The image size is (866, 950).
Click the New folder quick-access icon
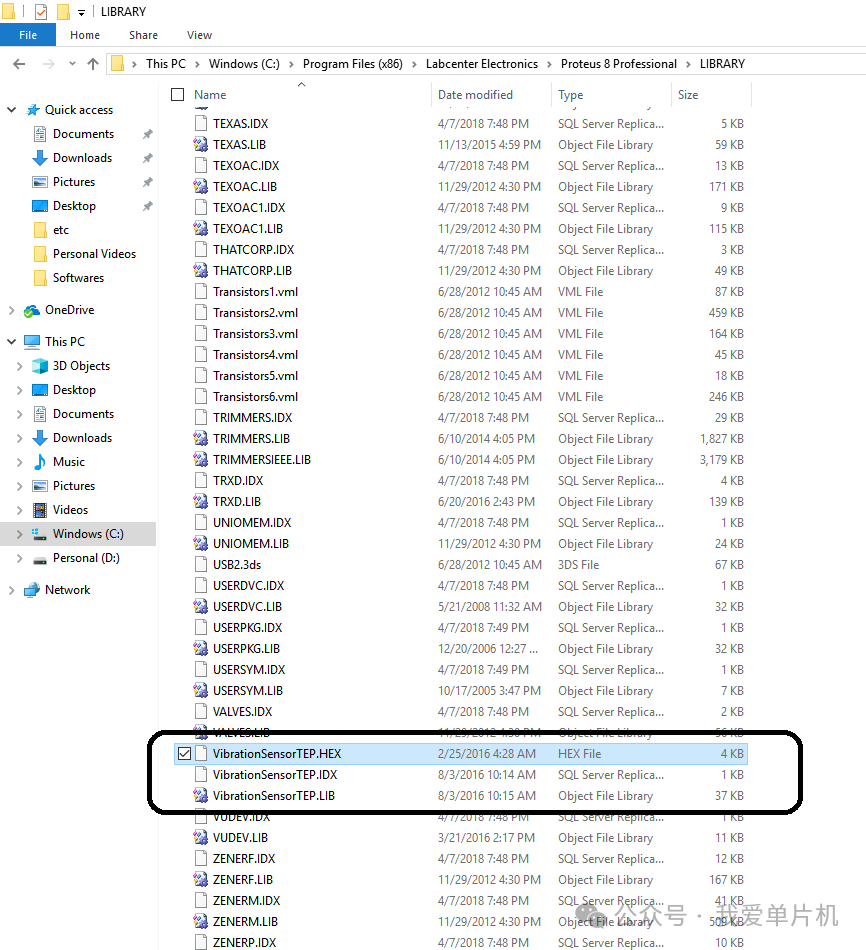click(x=63, y=12)
